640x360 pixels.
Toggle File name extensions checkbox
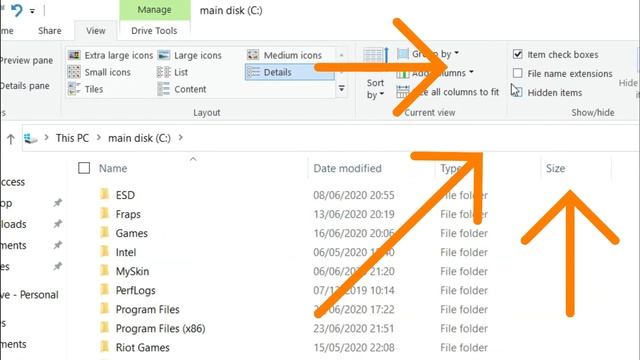click(x=518, y=73)
